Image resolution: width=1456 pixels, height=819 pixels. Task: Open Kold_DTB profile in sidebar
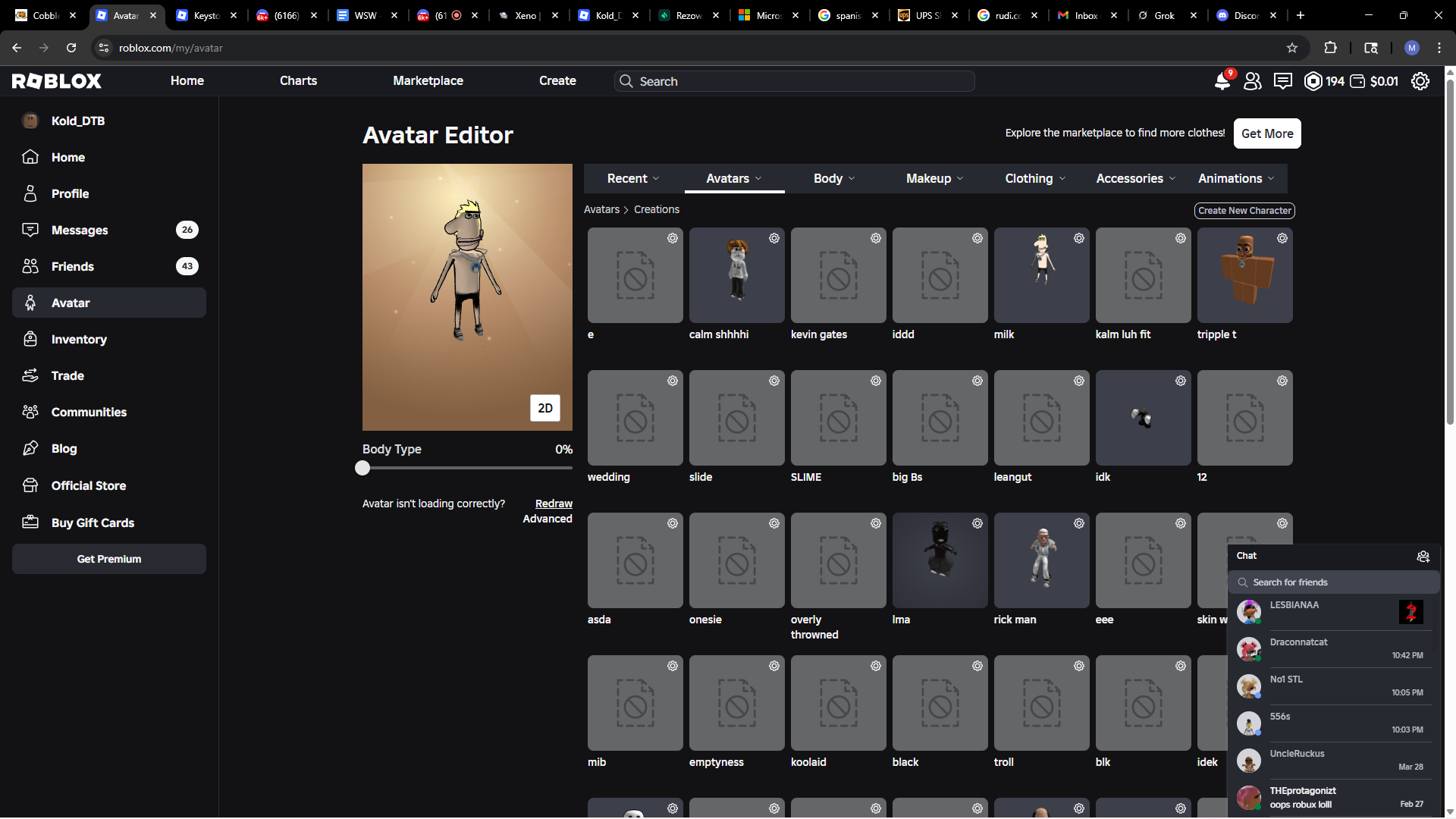[x=109, y=121]
